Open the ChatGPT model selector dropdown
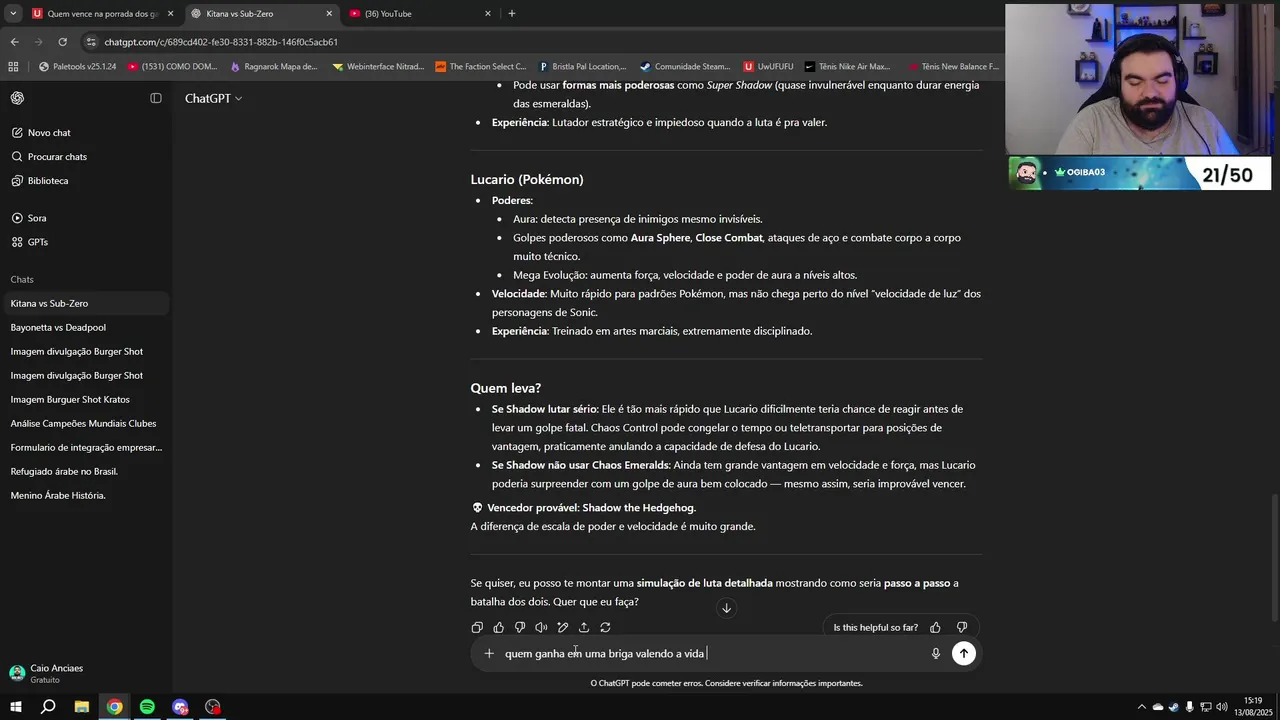The width and height of the screenshot is (1280, 720). [x=213, y=99]
